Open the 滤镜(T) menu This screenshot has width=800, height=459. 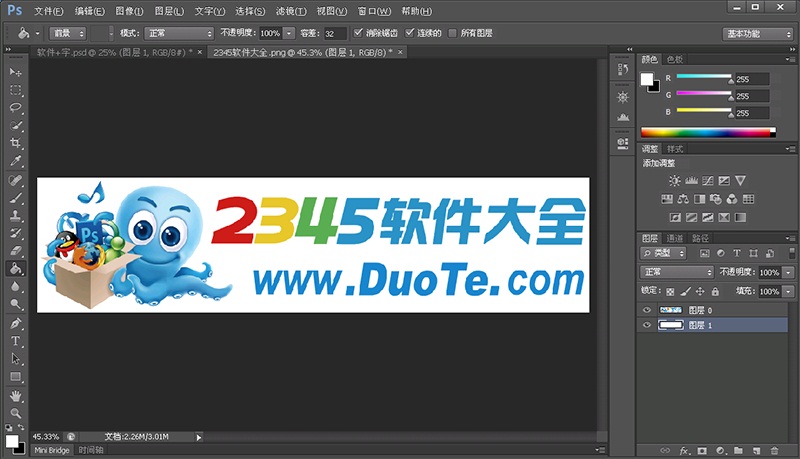291,11
